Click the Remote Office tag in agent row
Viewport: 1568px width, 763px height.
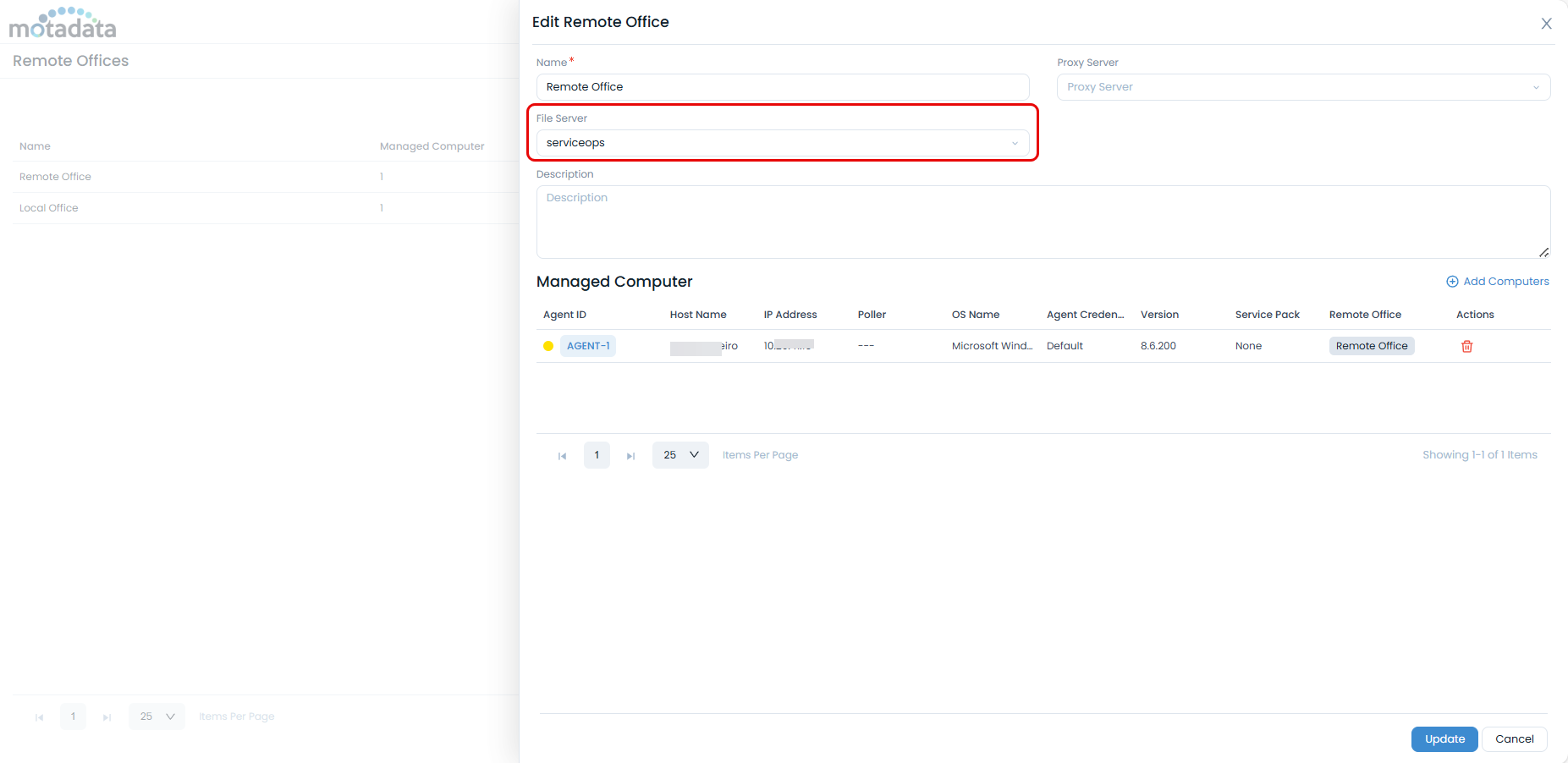pyautogui.click(x=1371, y=346)
